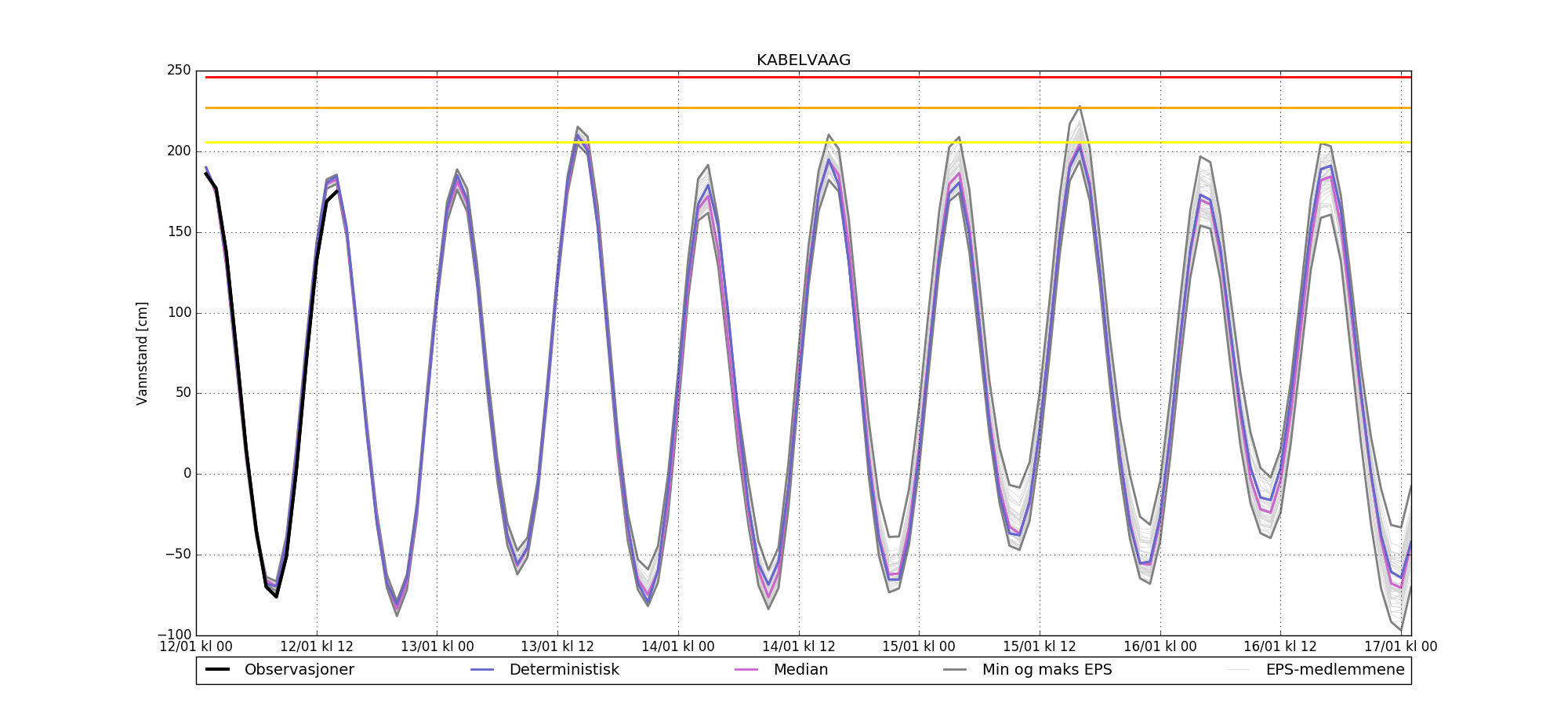Click the y-axis tick label 100
The width and height of the screenshot is (1568, 706).
[179, 313]
